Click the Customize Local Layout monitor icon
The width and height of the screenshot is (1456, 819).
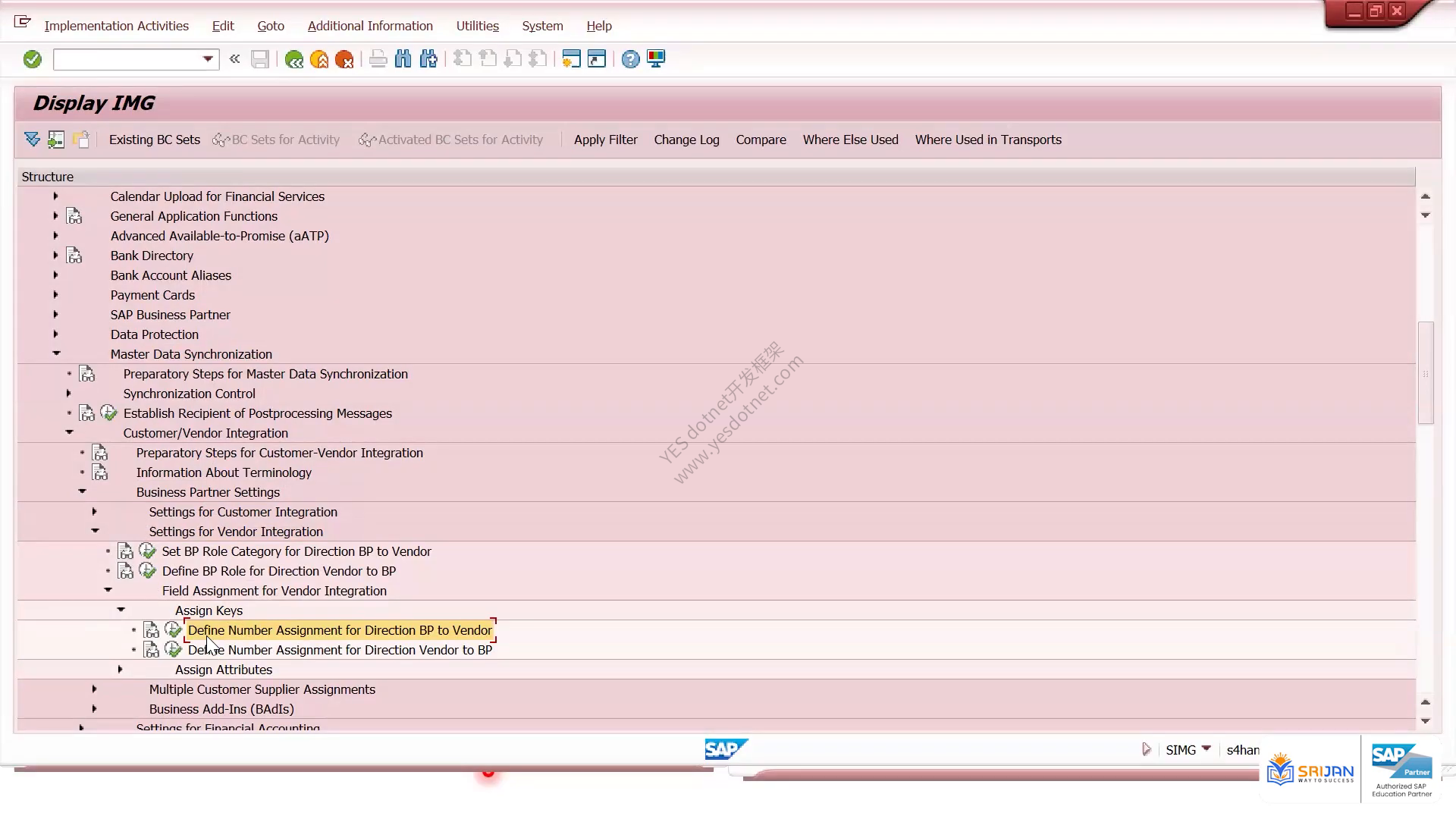[x=656, y=59]
